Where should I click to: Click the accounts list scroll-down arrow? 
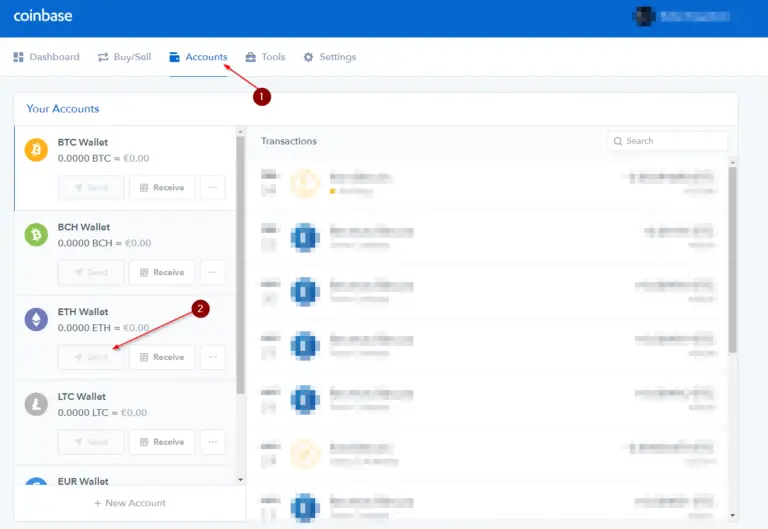pyautogui.click(x=240, y=480)
